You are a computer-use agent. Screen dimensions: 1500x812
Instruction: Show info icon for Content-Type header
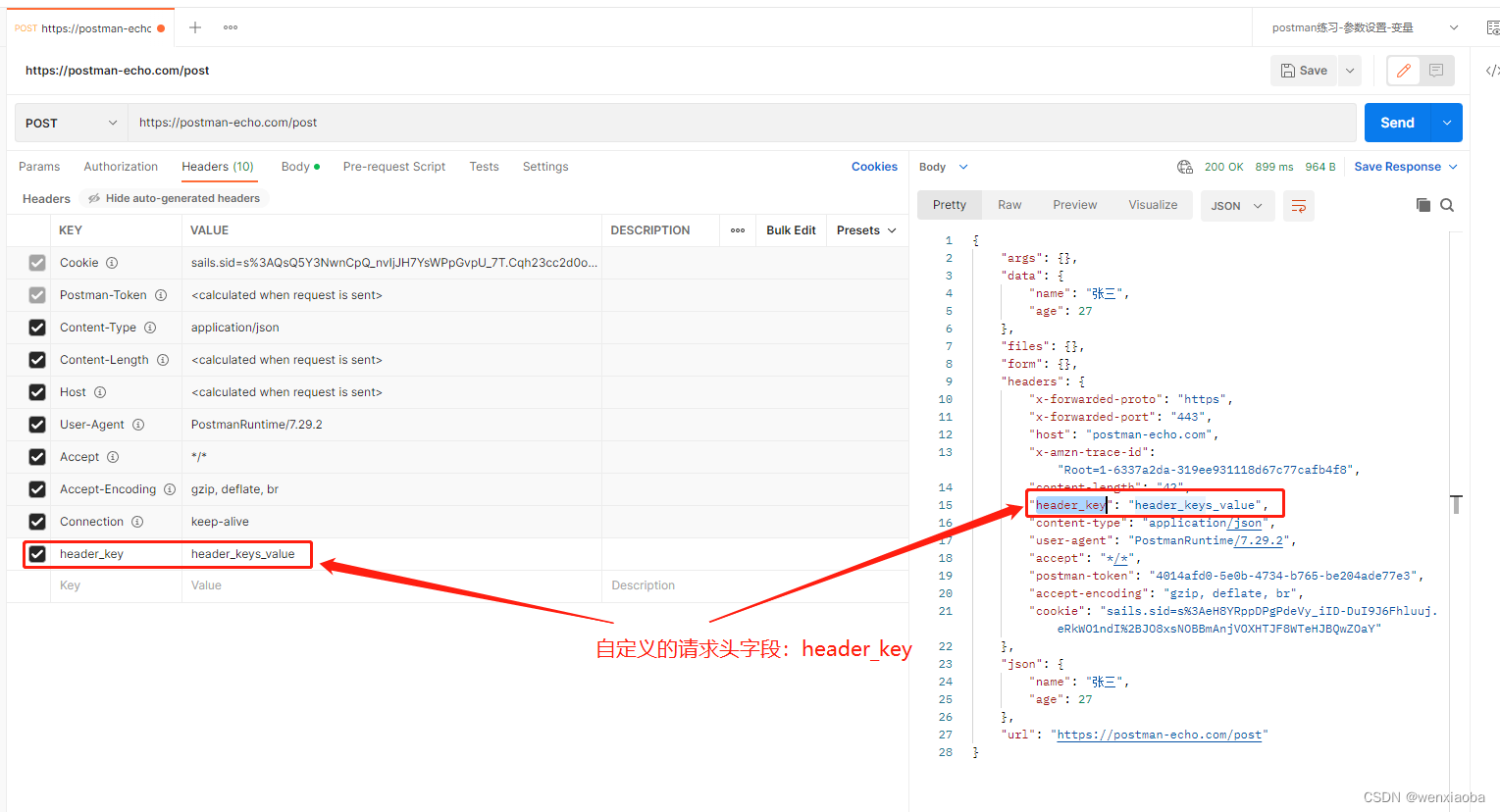point(150,328)
